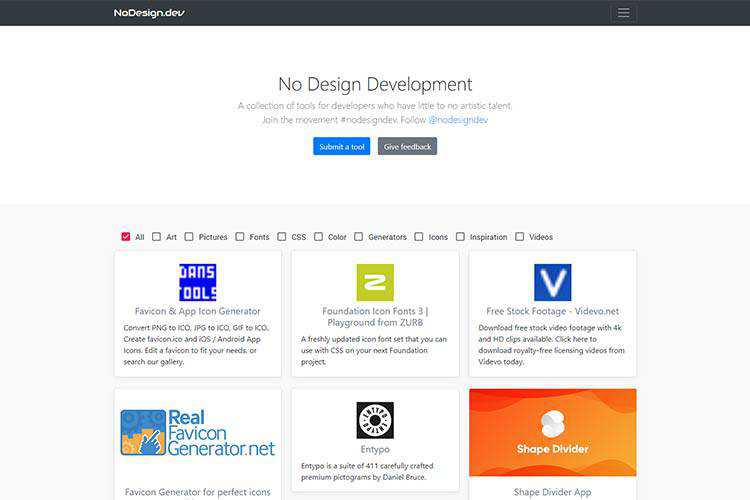This screenshot has height=500, width=750.
Task: Click the Dans Tools favicon generator logo
Action: coord(197,282)
